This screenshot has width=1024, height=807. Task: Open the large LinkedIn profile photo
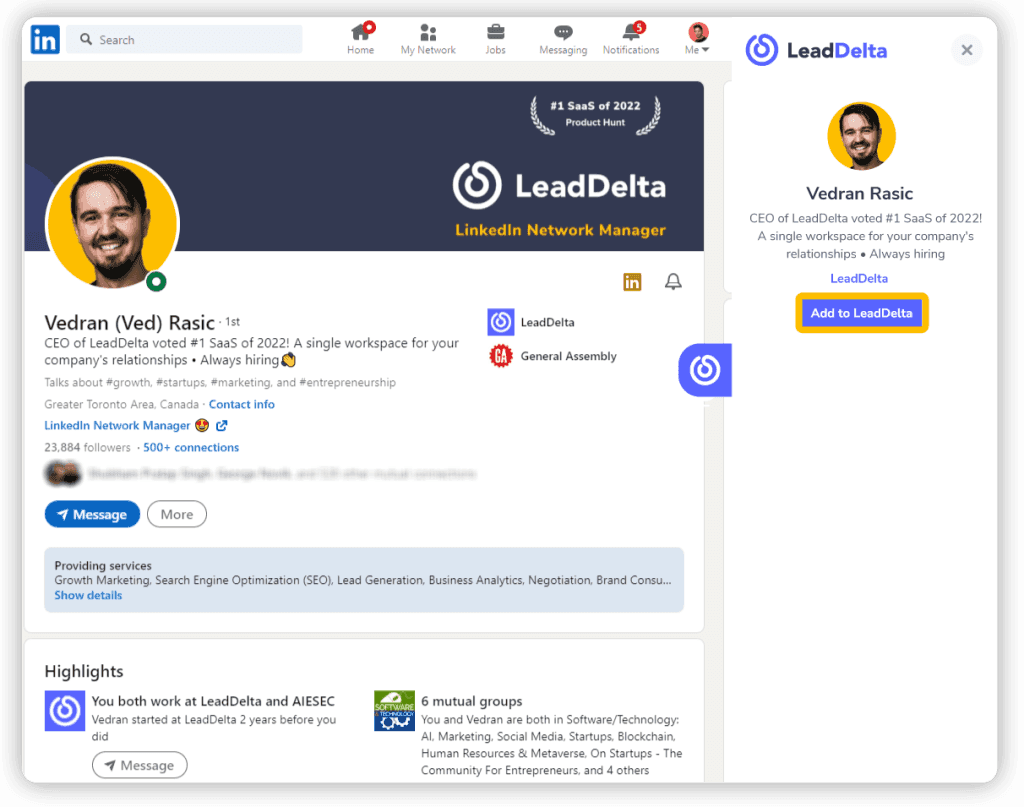click(x=112, y=223)
